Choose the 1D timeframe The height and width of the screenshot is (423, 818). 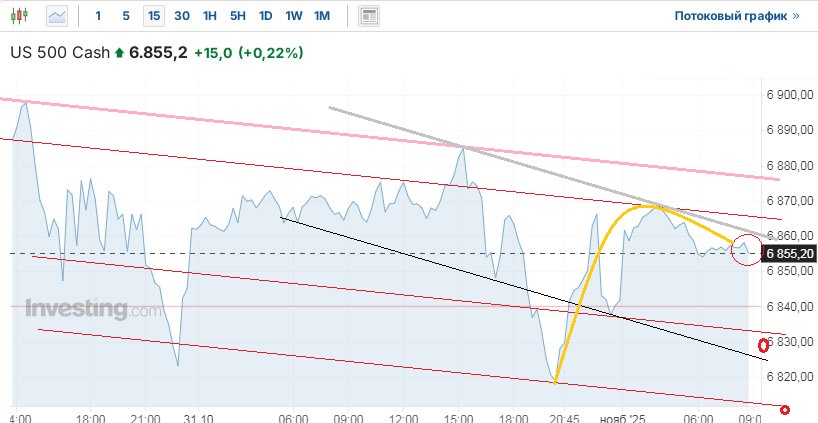click(x=265, y=16)
